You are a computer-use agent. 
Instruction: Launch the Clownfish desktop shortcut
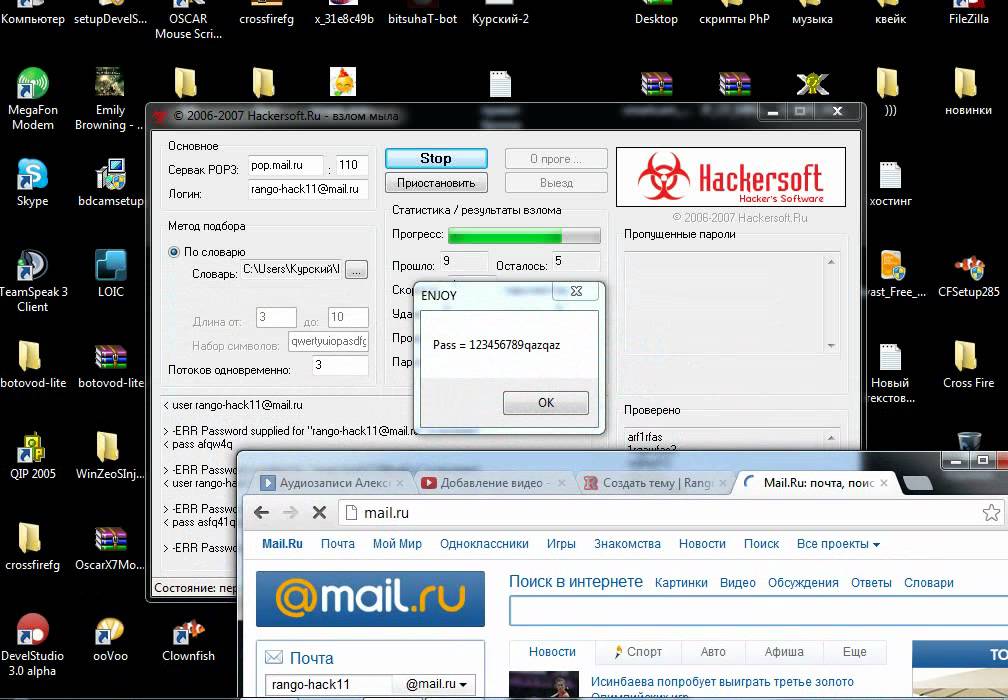188,638
